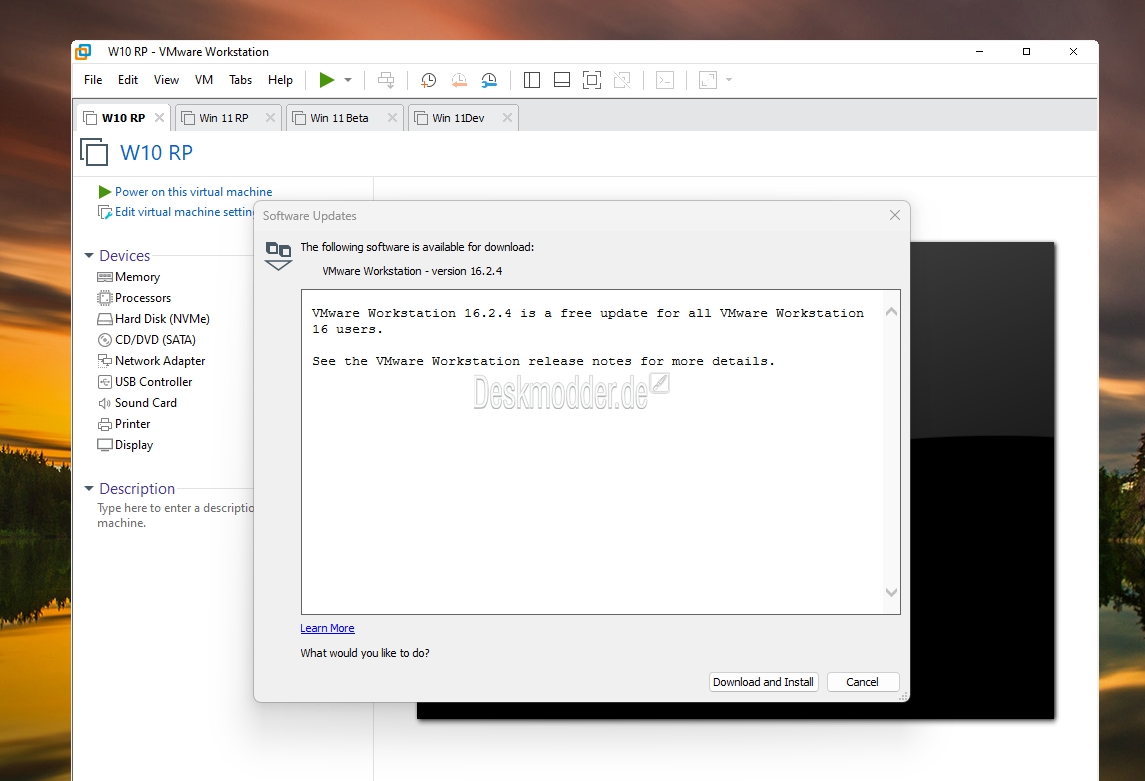Click Download and Install button
This screenshot has height=781, width=1145.
763,682
